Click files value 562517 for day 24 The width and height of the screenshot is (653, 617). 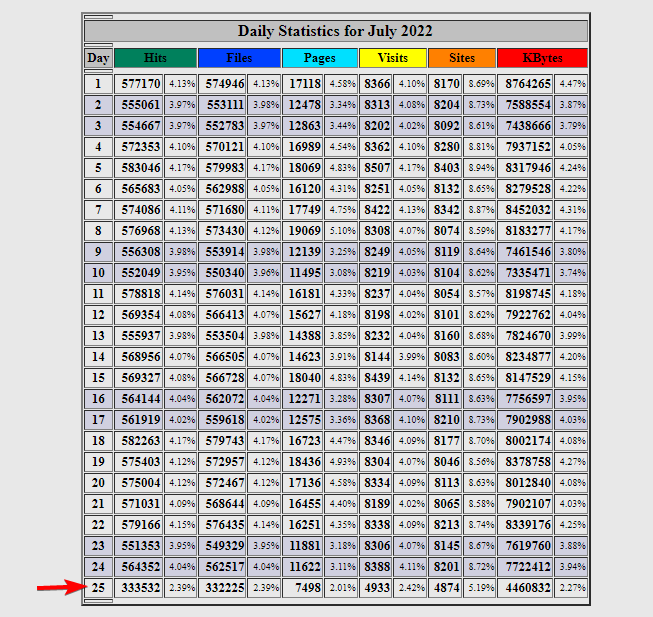(x=222, y=566)
